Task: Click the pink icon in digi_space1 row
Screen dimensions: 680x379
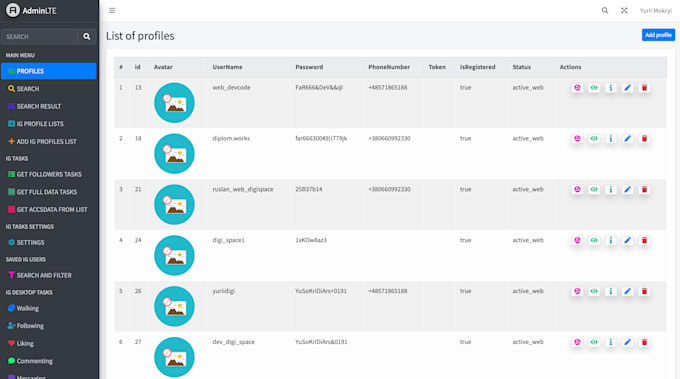Action: tap(577, 240)
